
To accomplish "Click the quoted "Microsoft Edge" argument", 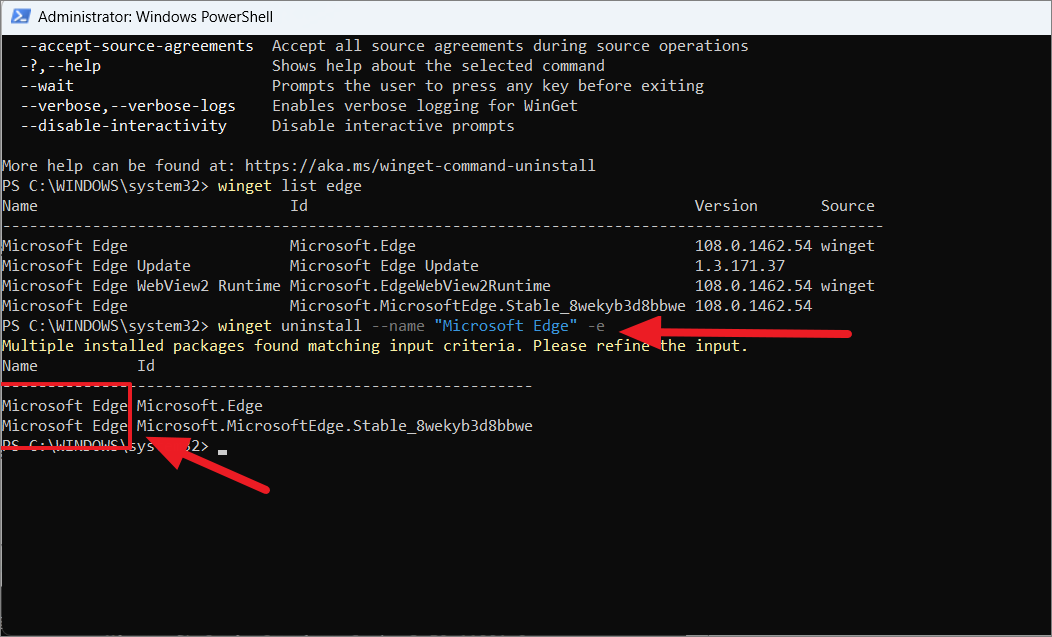I will pyautogui.click(x=505, y=326).
